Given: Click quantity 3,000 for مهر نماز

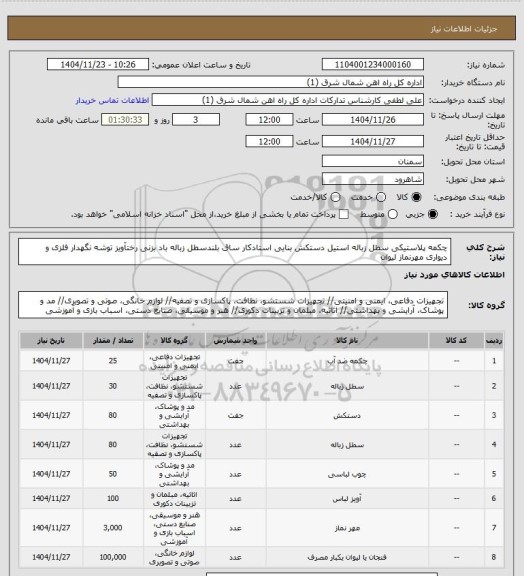Looking at the screenshot, I should [113, 528].
